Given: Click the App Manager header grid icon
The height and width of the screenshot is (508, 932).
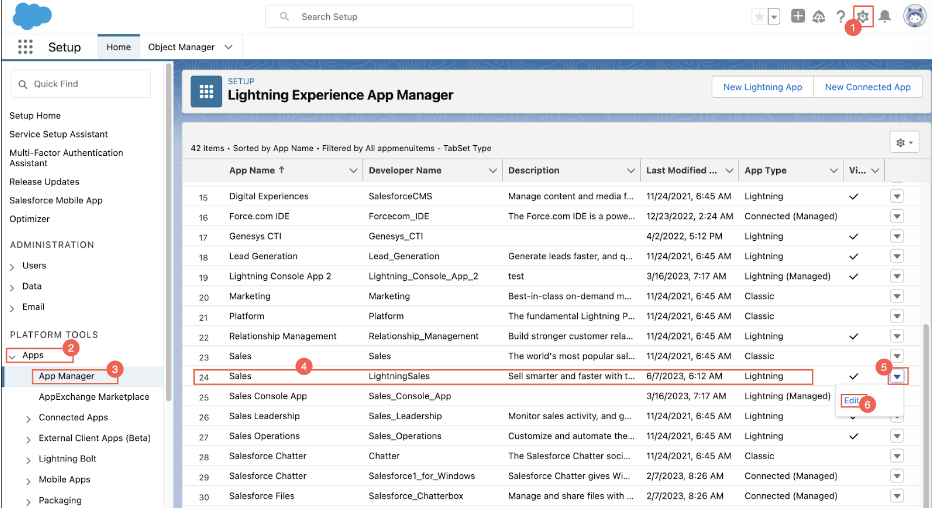Looking at the screenshot, I should click(206, 91).
